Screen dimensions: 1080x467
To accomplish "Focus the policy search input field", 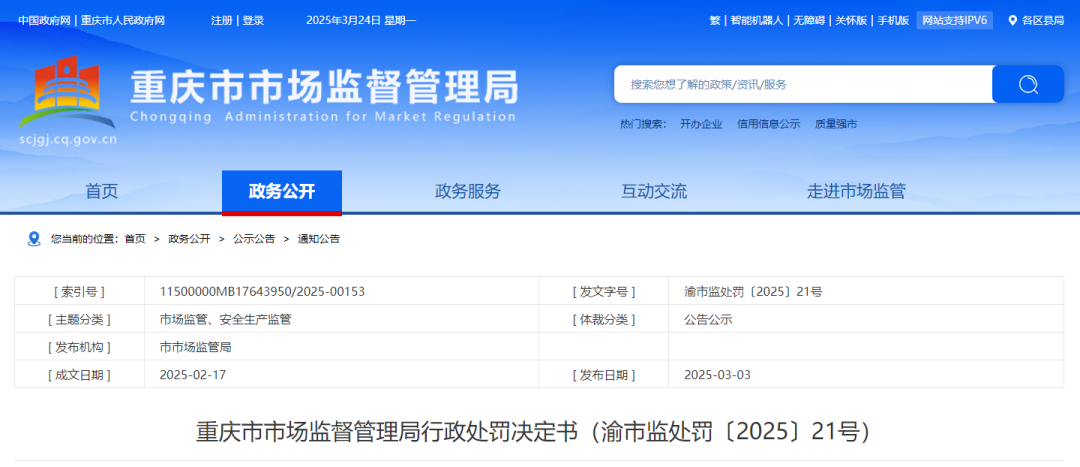I will 803,84.
